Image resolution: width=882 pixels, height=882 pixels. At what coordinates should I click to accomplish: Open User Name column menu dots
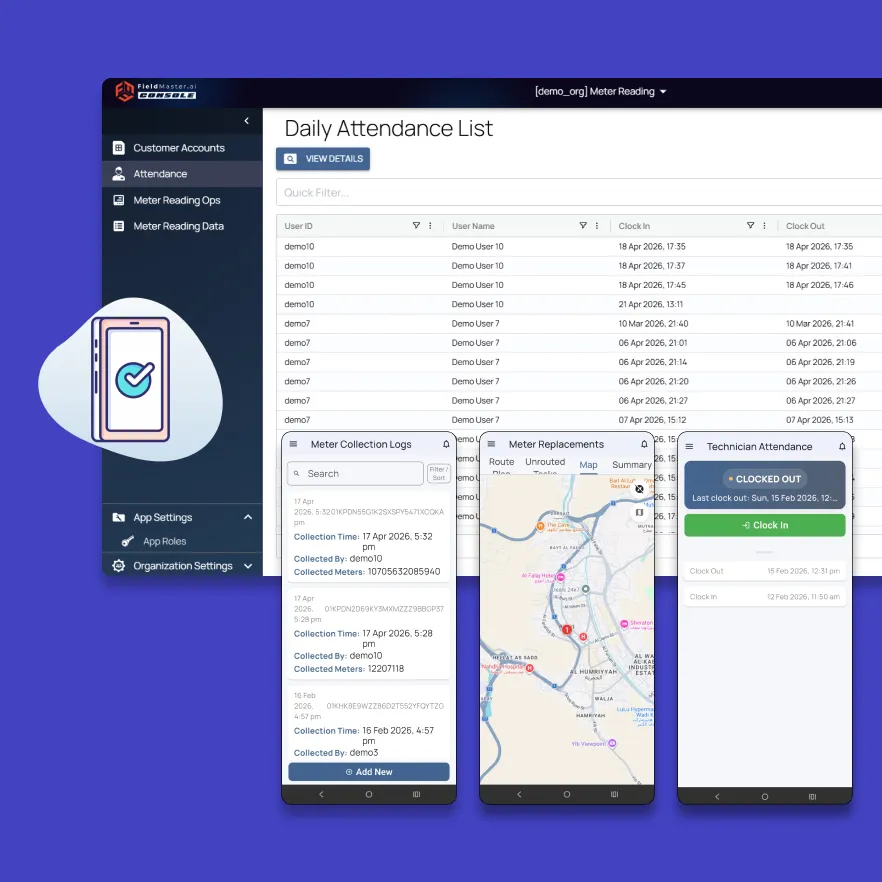(x=597, y=226)
